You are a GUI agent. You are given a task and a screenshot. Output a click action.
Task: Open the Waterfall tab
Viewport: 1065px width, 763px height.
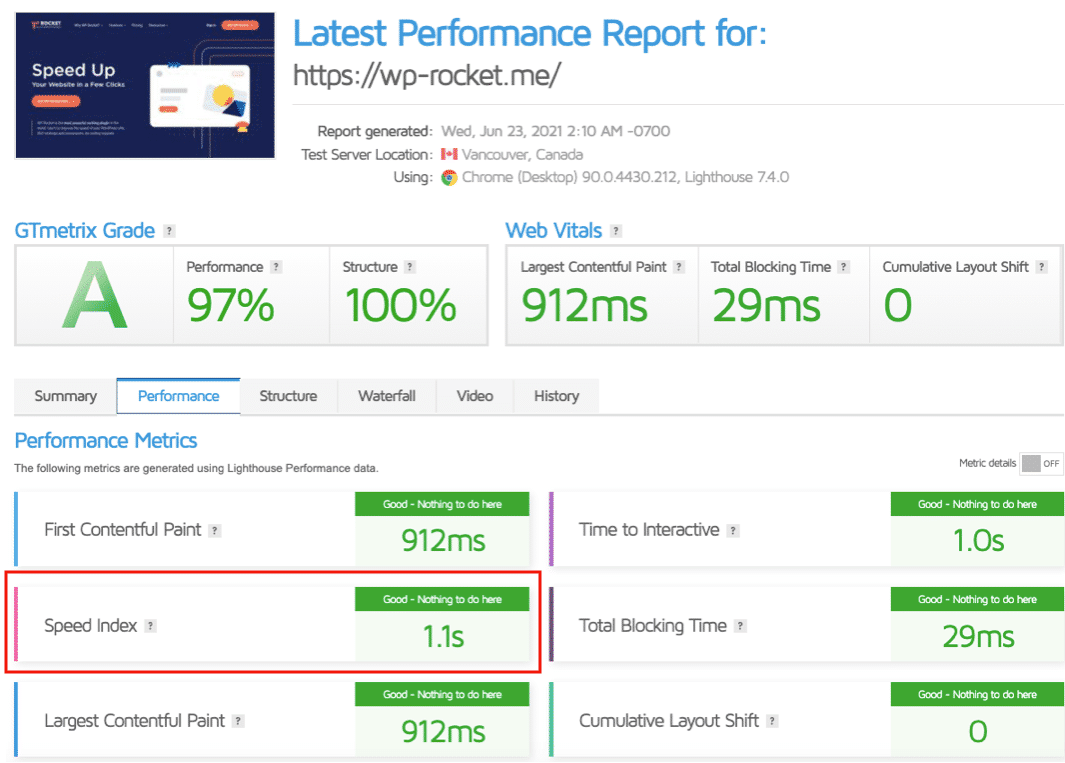(387, 396)
